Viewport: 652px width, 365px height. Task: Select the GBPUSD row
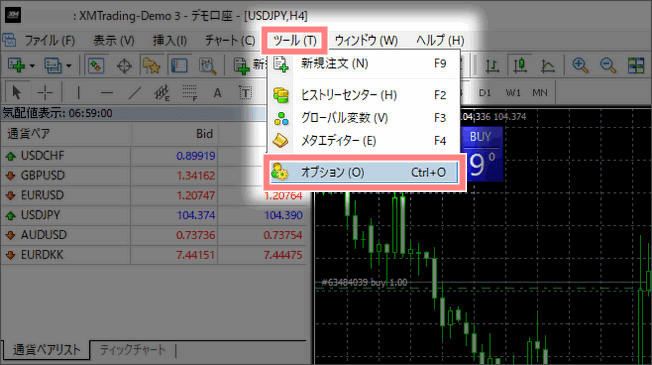[x=153, y=175]
